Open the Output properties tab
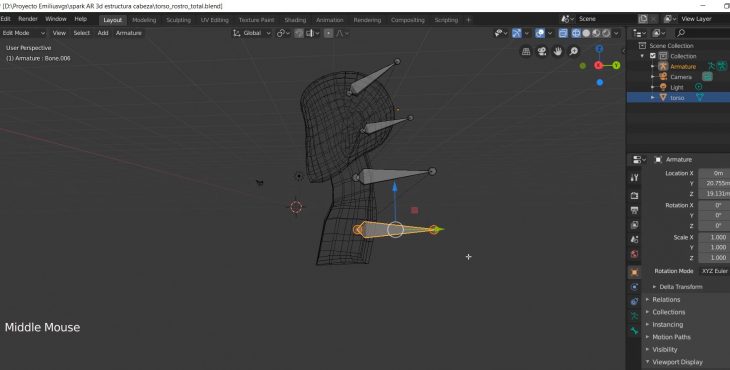 [634, 210]
